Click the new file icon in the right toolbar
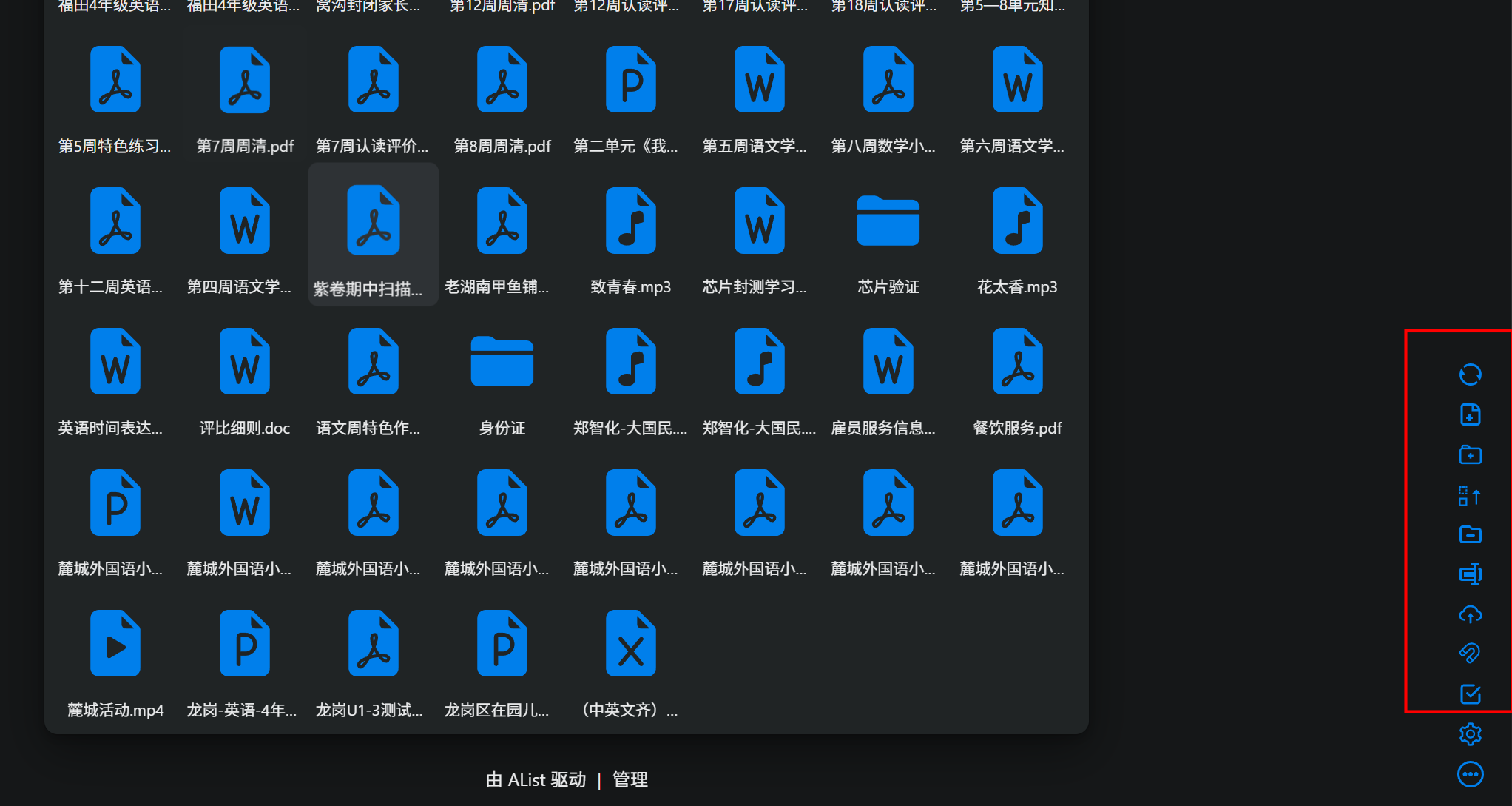The image size is (1512, 806). (x=1470, y=414)
